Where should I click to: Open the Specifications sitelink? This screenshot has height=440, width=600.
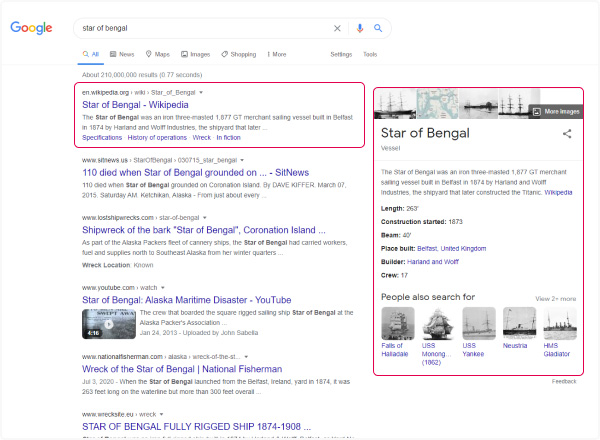tap(102, 138)
